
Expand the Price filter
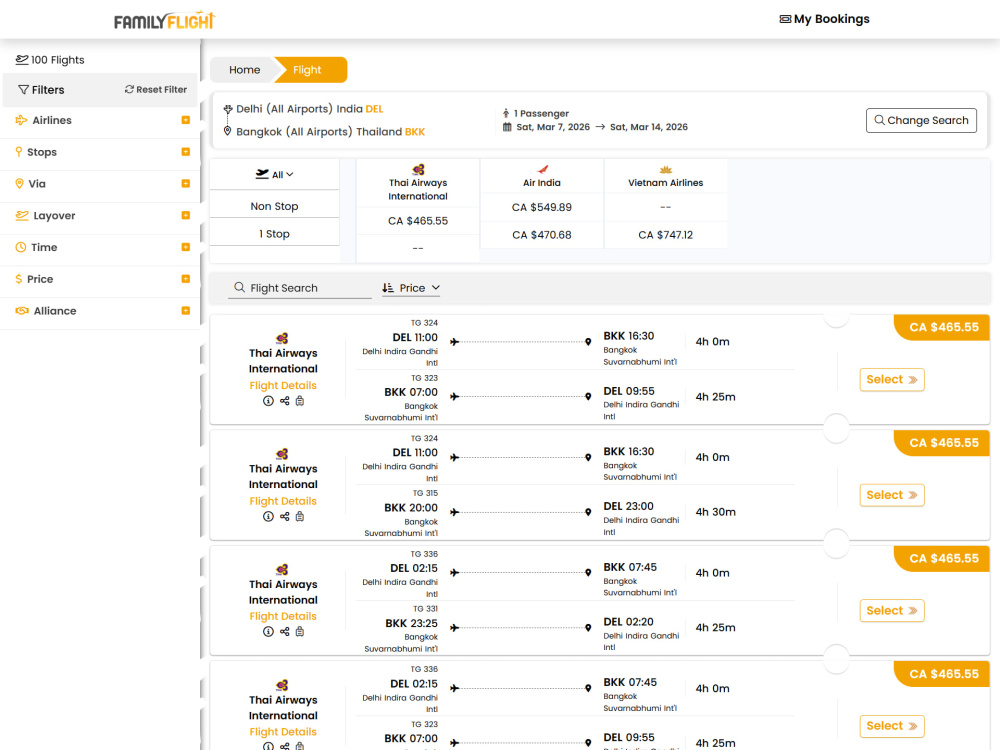click(186, 279)
